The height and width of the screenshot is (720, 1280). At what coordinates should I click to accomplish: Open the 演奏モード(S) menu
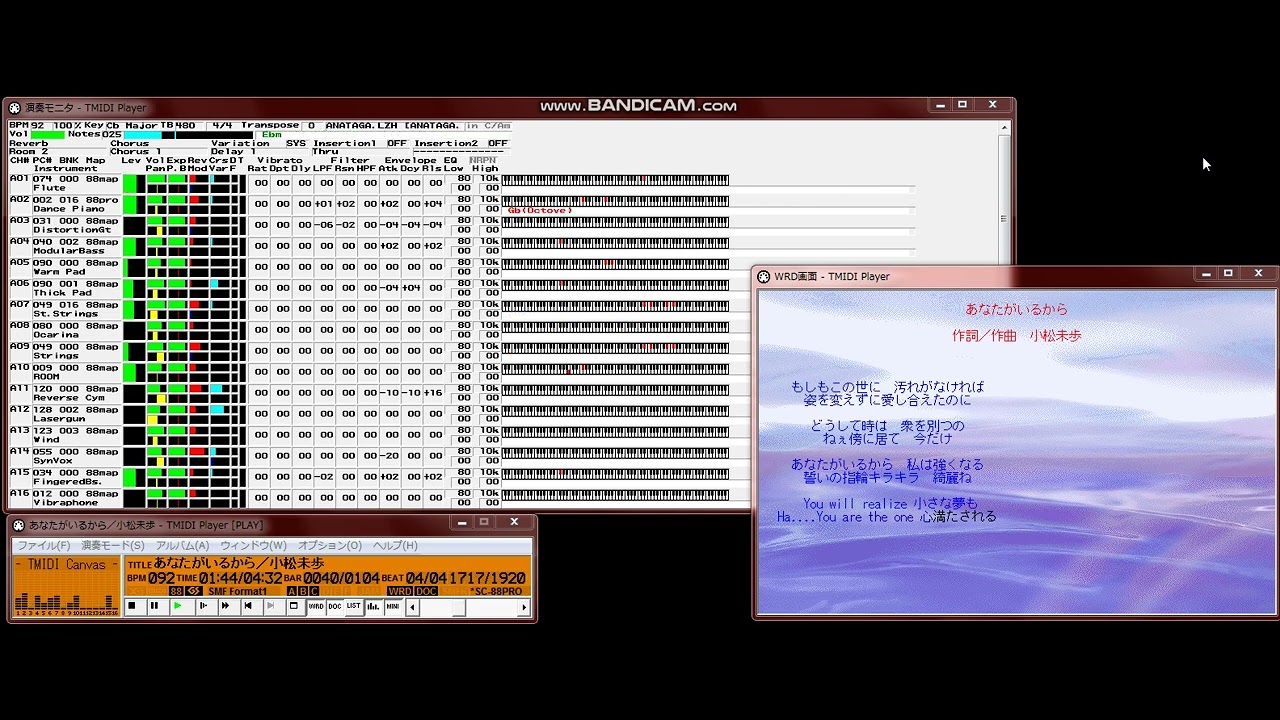click(x=112, y=545)
